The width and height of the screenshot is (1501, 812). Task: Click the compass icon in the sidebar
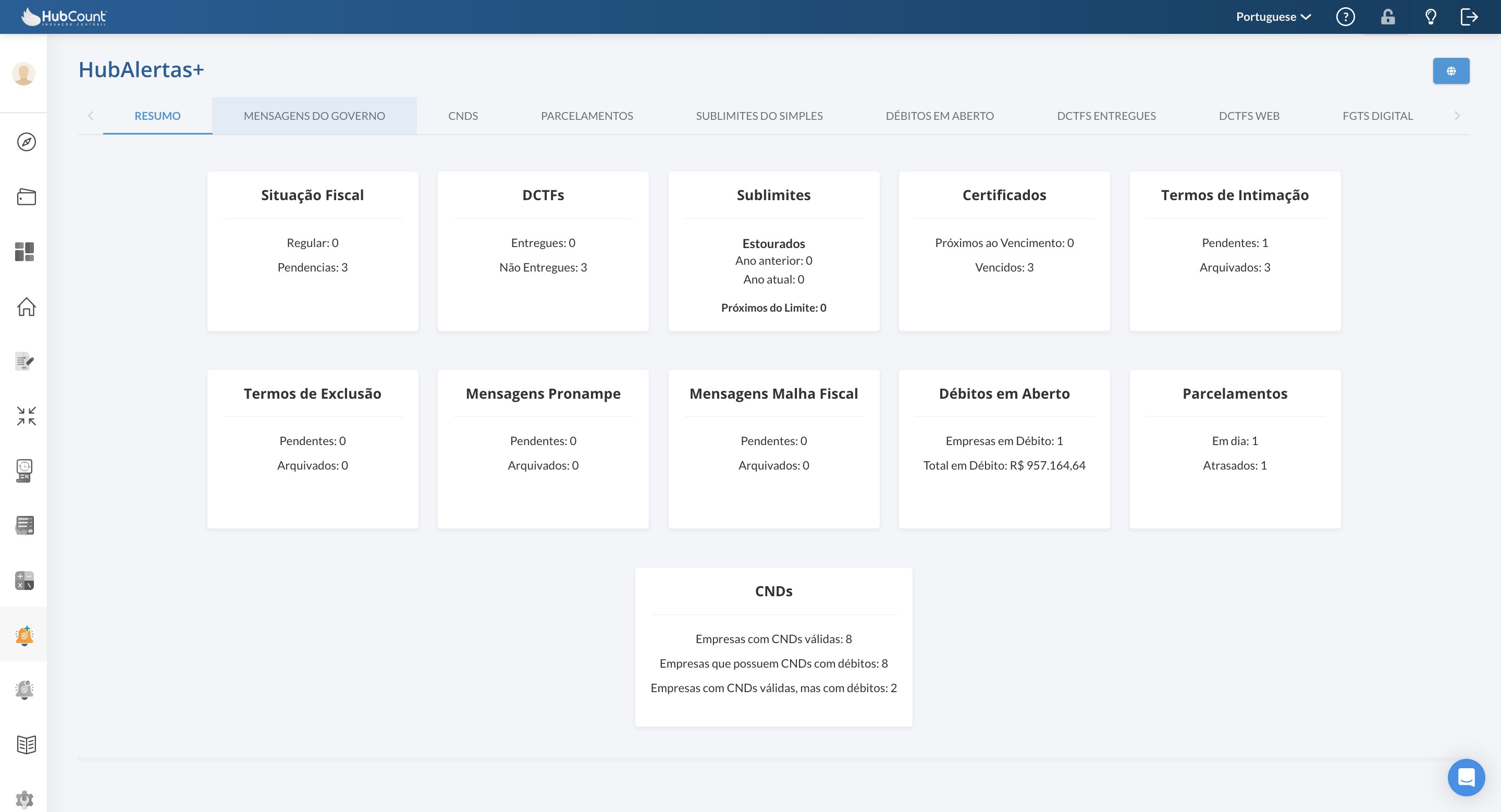26,142
